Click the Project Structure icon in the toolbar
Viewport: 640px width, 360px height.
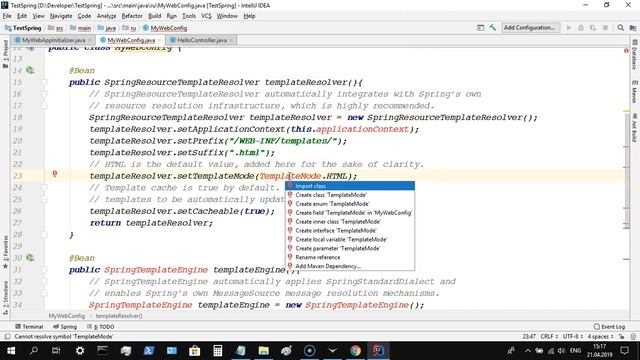coord(633,28)
